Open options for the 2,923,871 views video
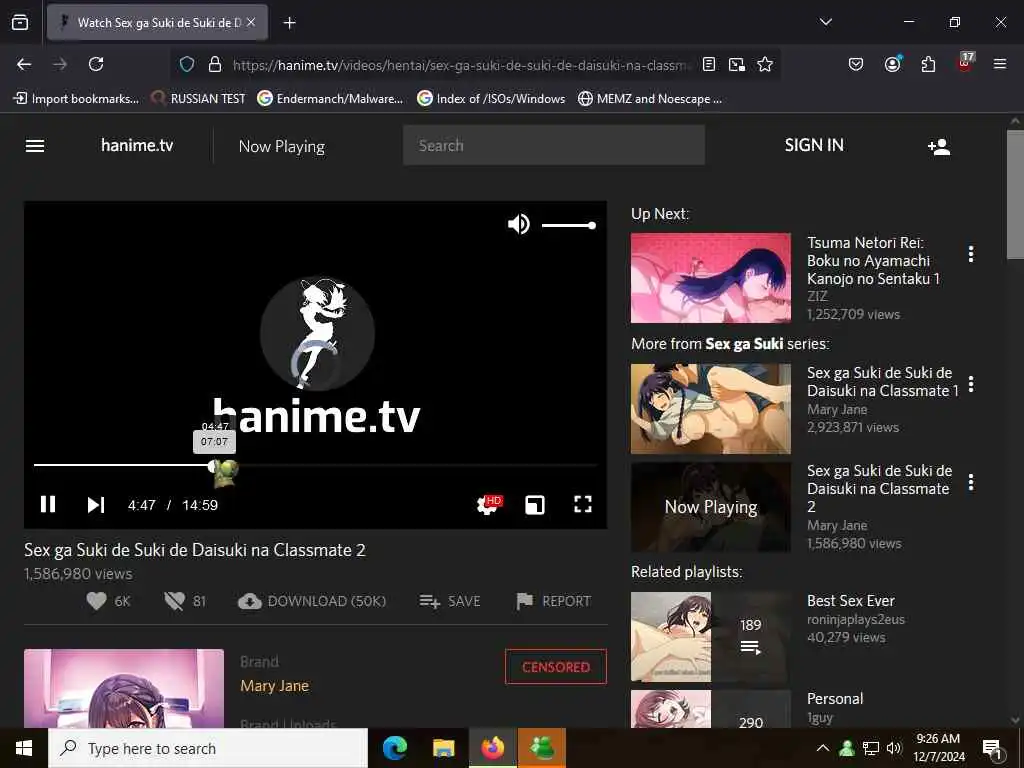This screenshot has width=1024, height=768. point(971,384)
